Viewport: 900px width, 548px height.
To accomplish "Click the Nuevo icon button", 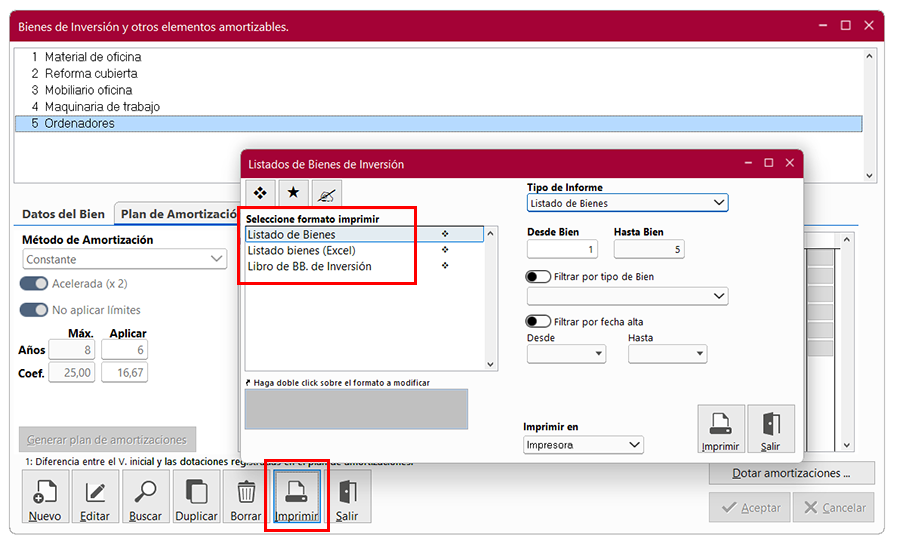I will (x=45, y=497).
